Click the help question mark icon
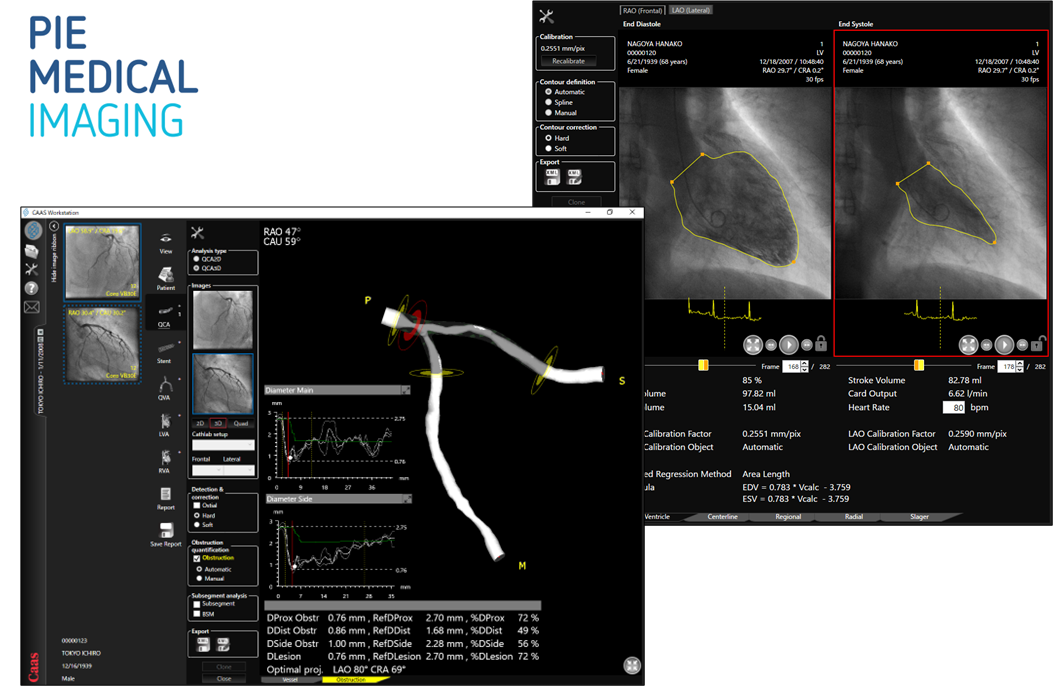 tap(32, 288)
